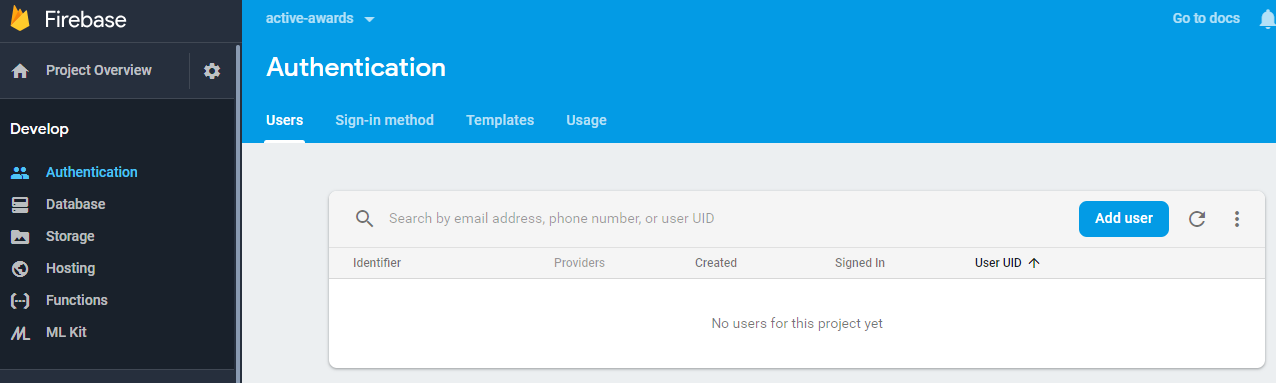Select Hosting in the sidebar
1276x383 pixels.
71,268
